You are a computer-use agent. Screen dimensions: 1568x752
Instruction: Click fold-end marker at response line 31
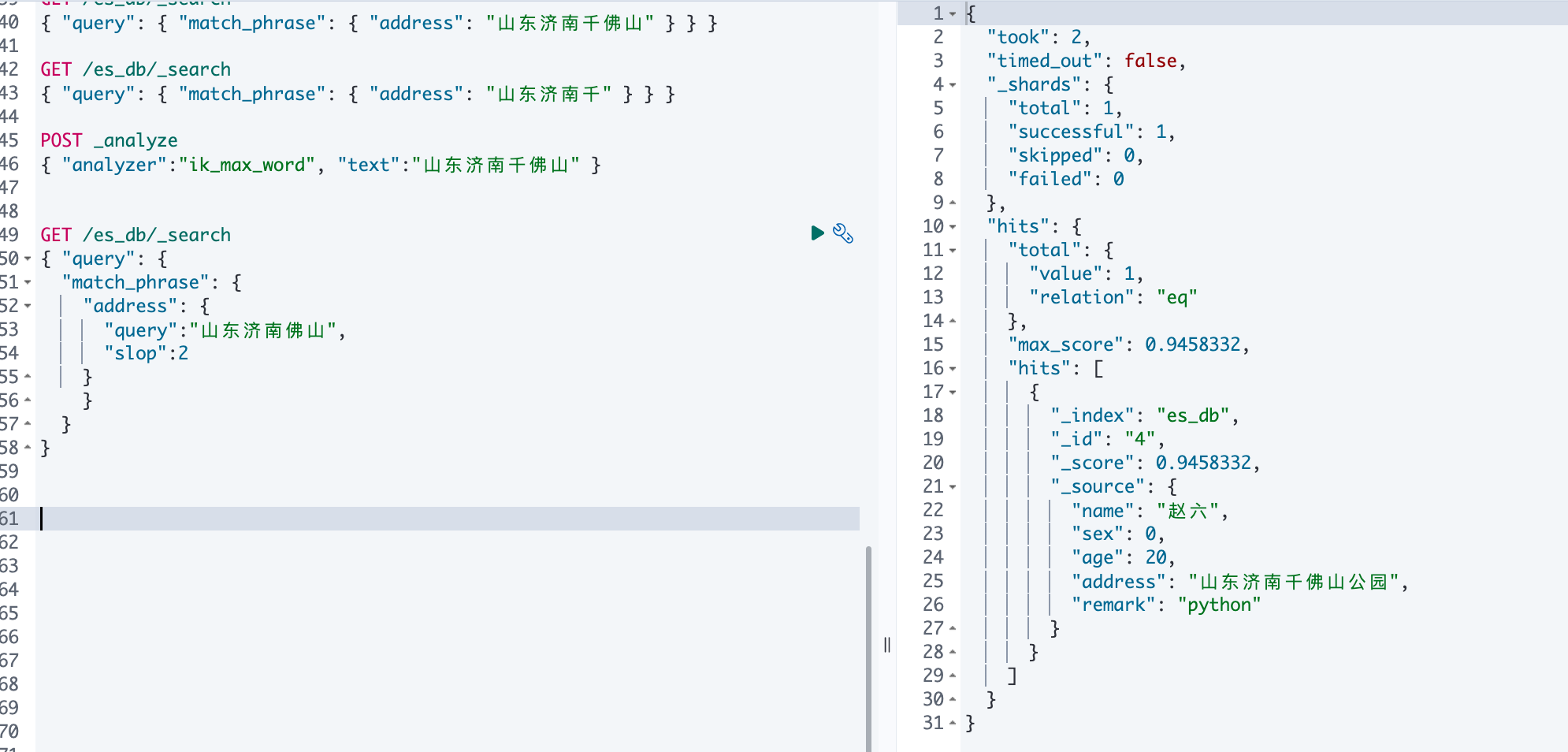953,723
